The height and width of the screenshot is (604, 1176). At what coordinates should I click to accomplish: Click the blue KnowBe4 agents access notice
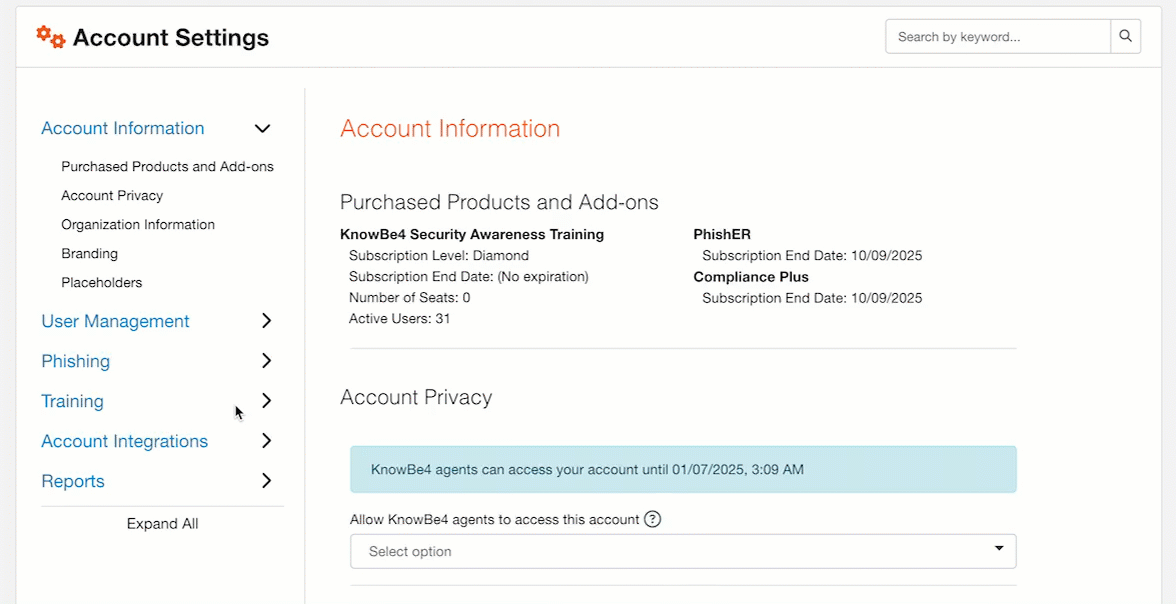(683, 470)
